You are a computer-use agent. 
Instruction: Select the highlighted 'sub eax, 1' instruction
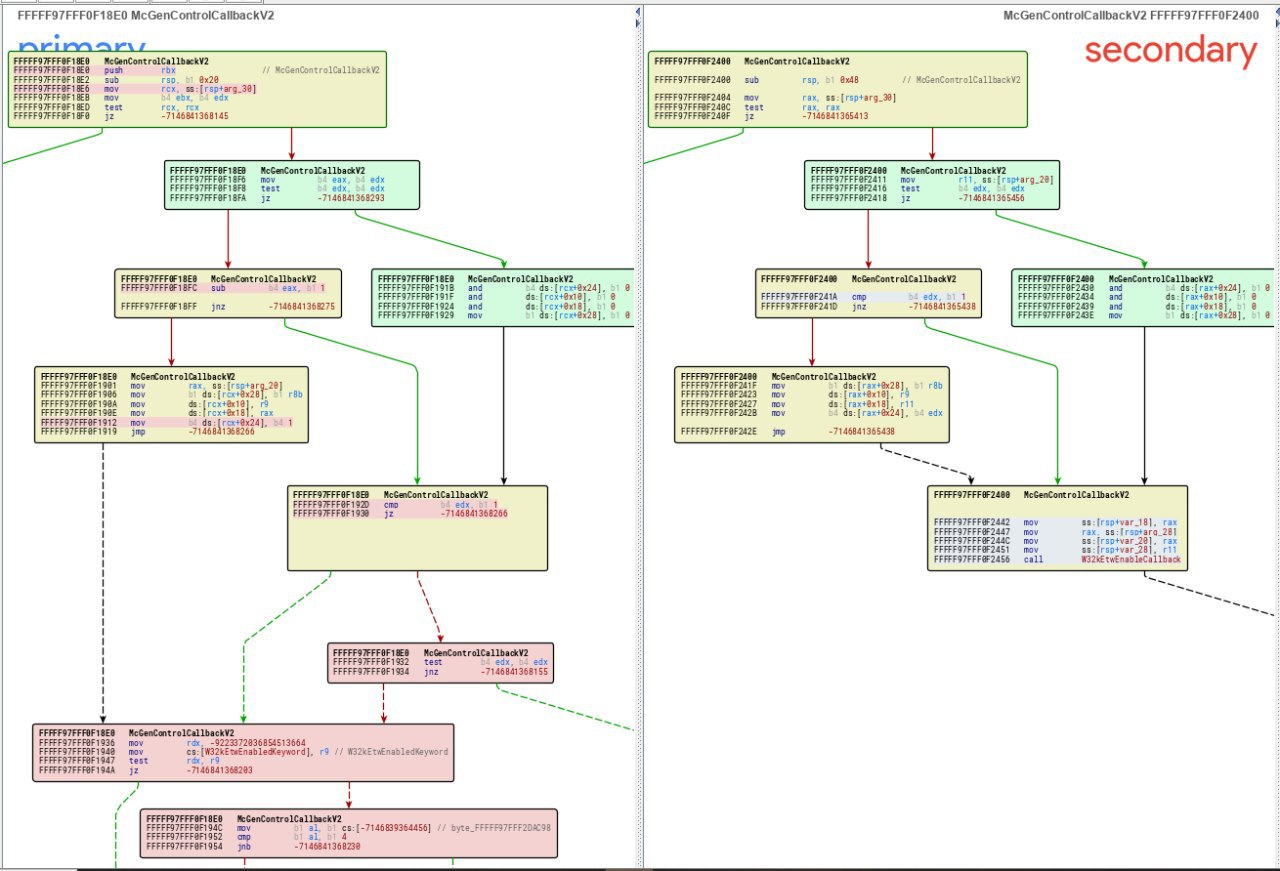(x=220, y=289)
